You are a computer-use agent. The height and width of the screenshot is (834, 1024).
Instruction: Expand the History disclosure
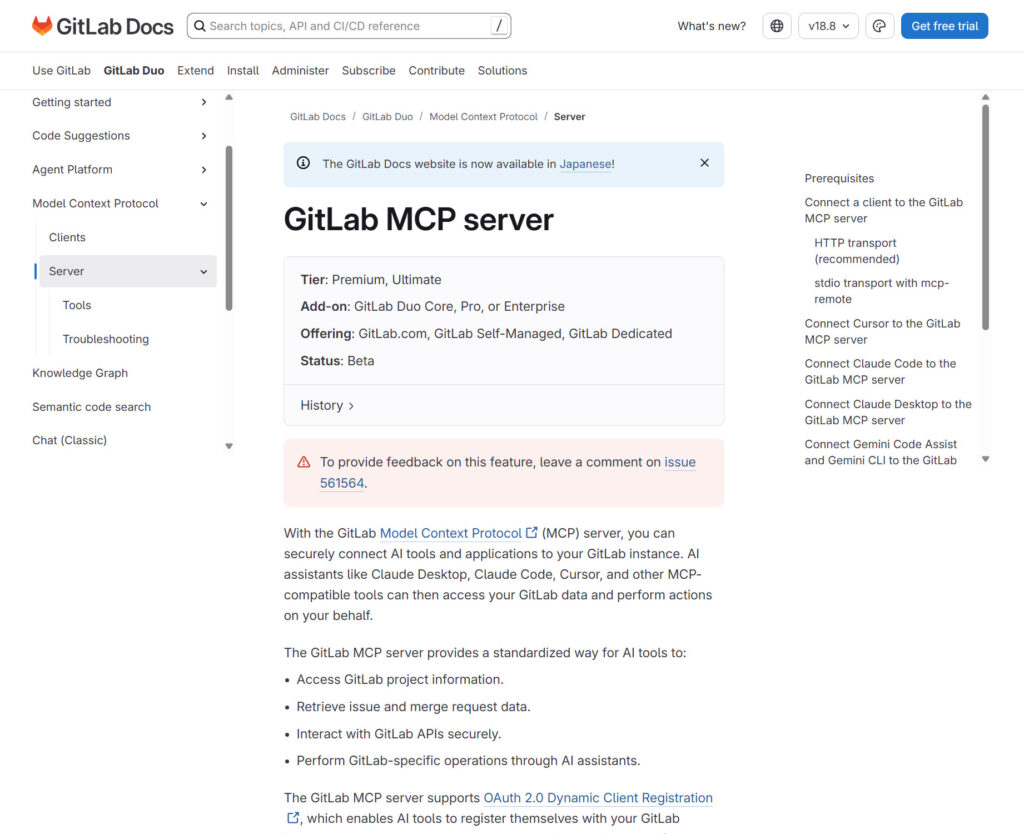327,405
